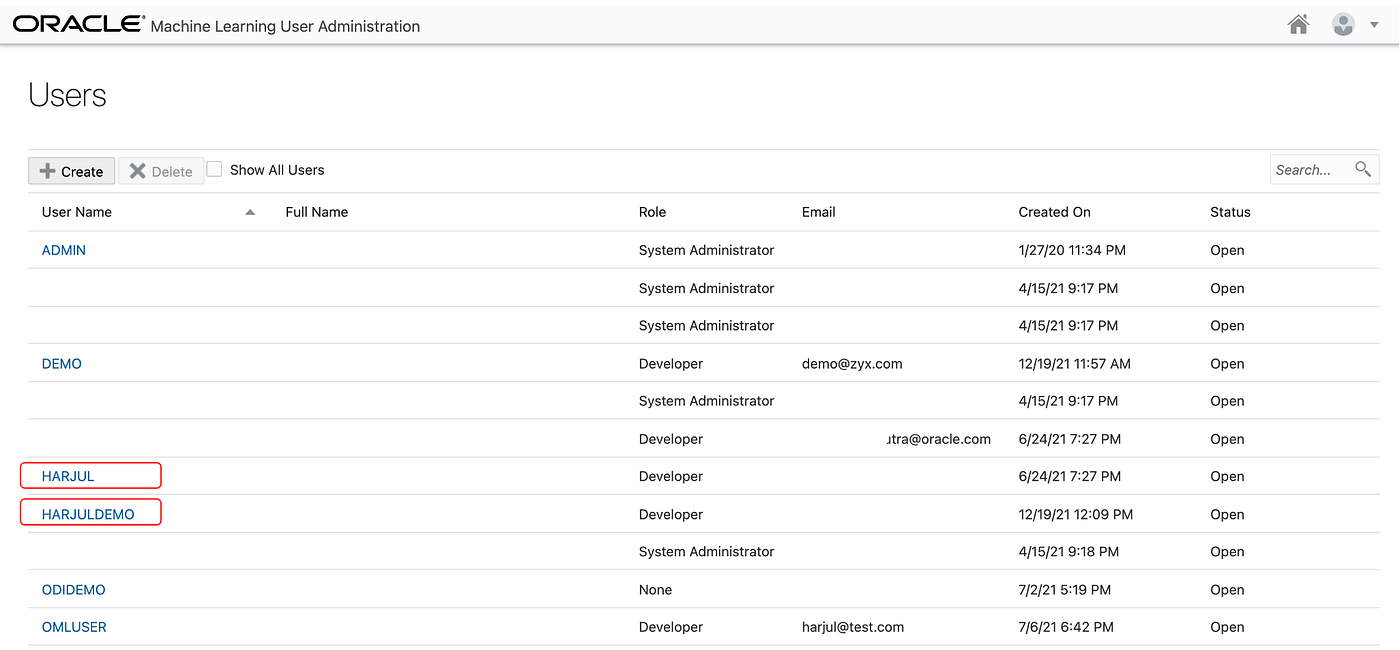Check the box next to Show All Users
This screenshot has width=1400, height=650.
click(214, 168)
